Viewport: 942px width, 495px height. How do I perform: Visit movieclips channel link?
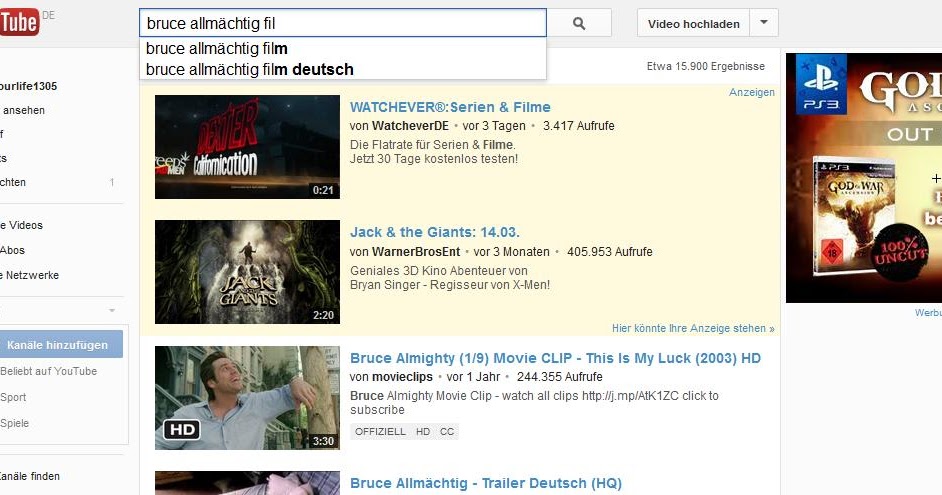(402, 377)
